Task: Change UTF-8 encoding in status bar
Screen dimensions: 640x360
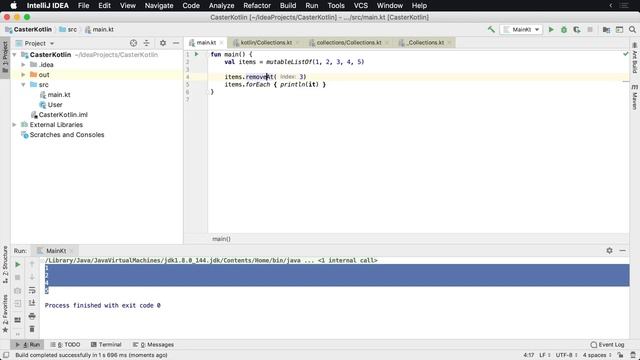Action: [566, 355]
